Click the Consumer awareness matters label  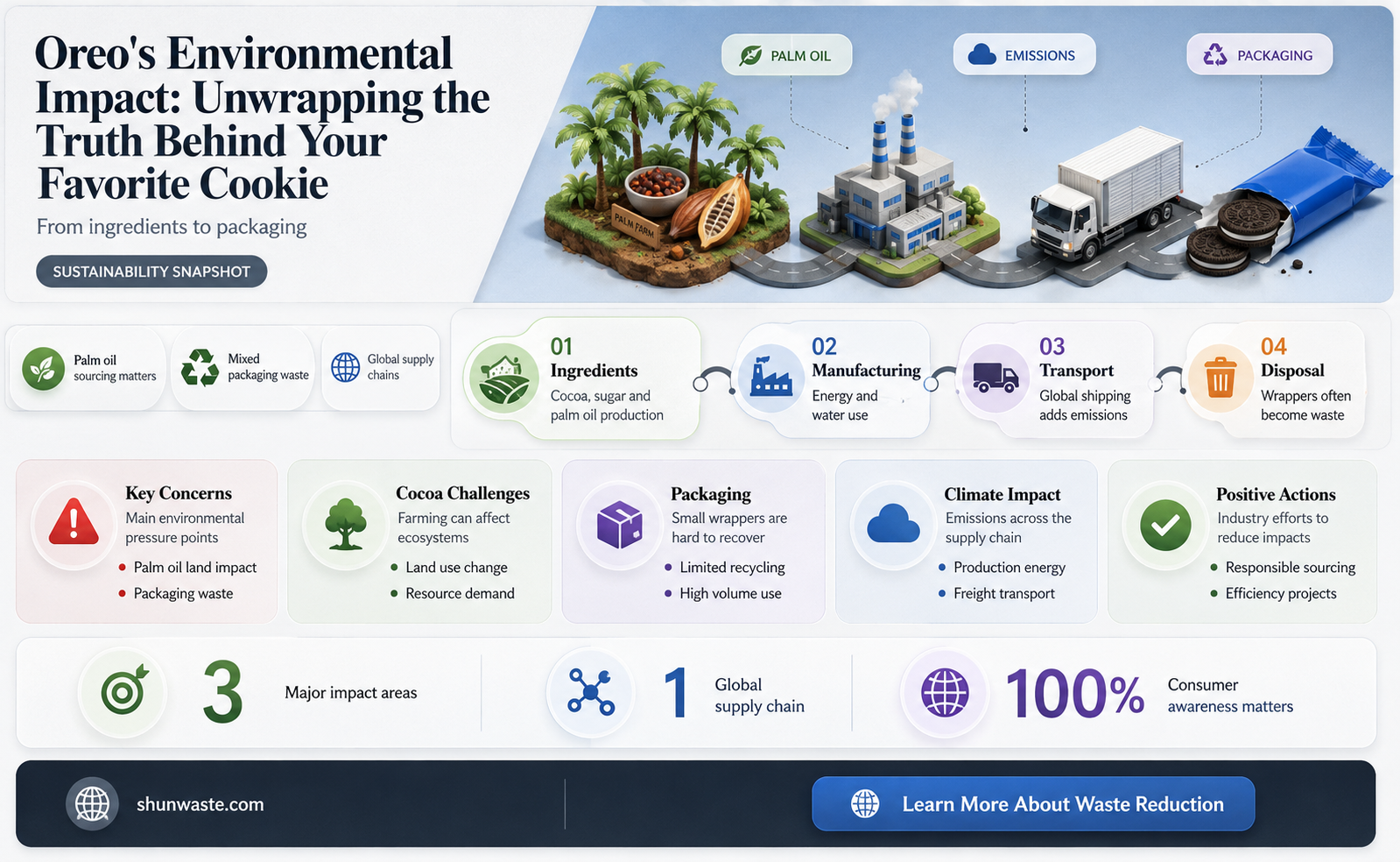tap(1230, 696)
